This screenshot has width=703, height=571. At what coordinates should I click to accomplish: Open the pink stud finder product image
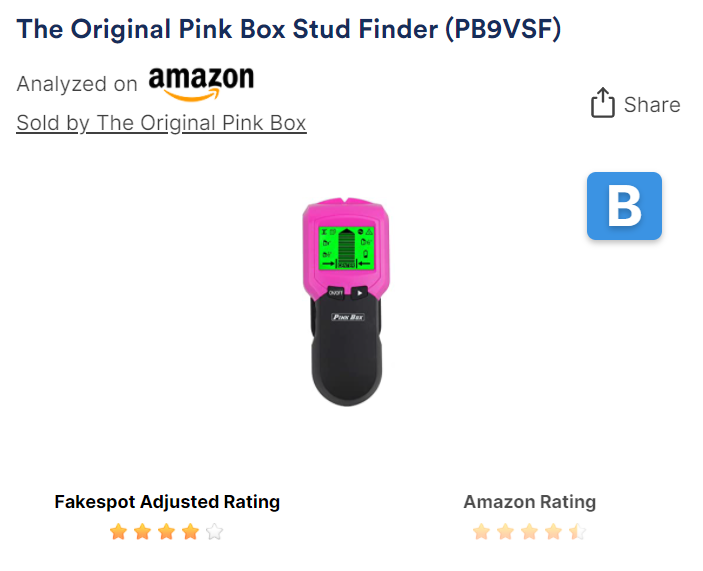coord(346,302)
